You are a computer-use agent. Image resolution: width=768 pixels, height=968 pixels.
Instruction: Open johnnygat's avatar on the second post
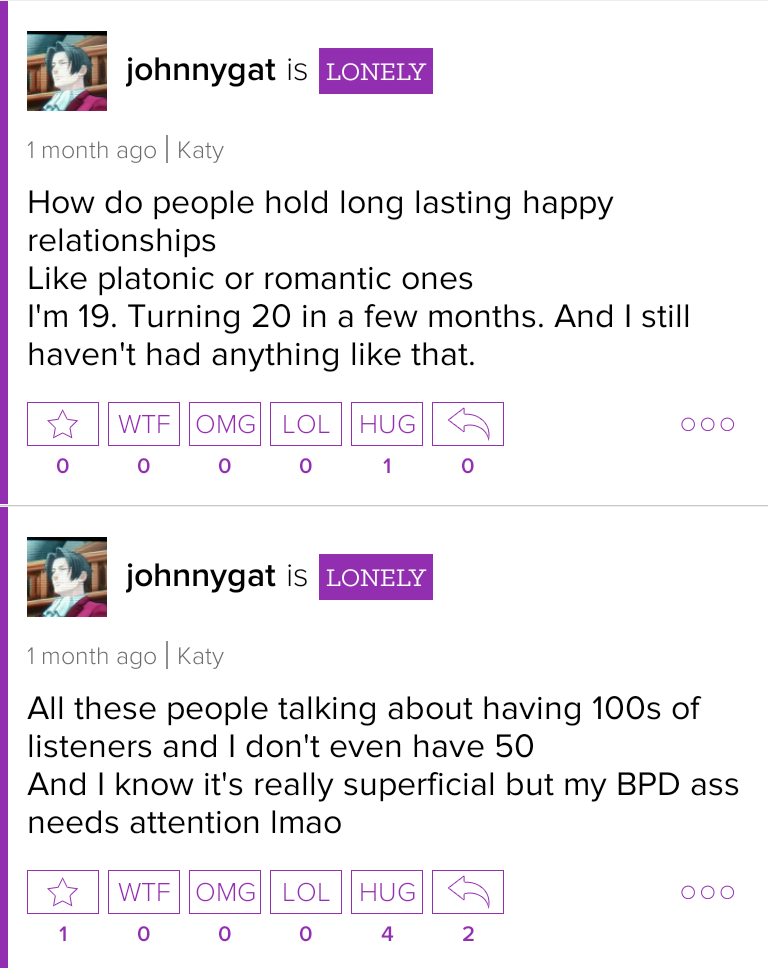[67, 577]
